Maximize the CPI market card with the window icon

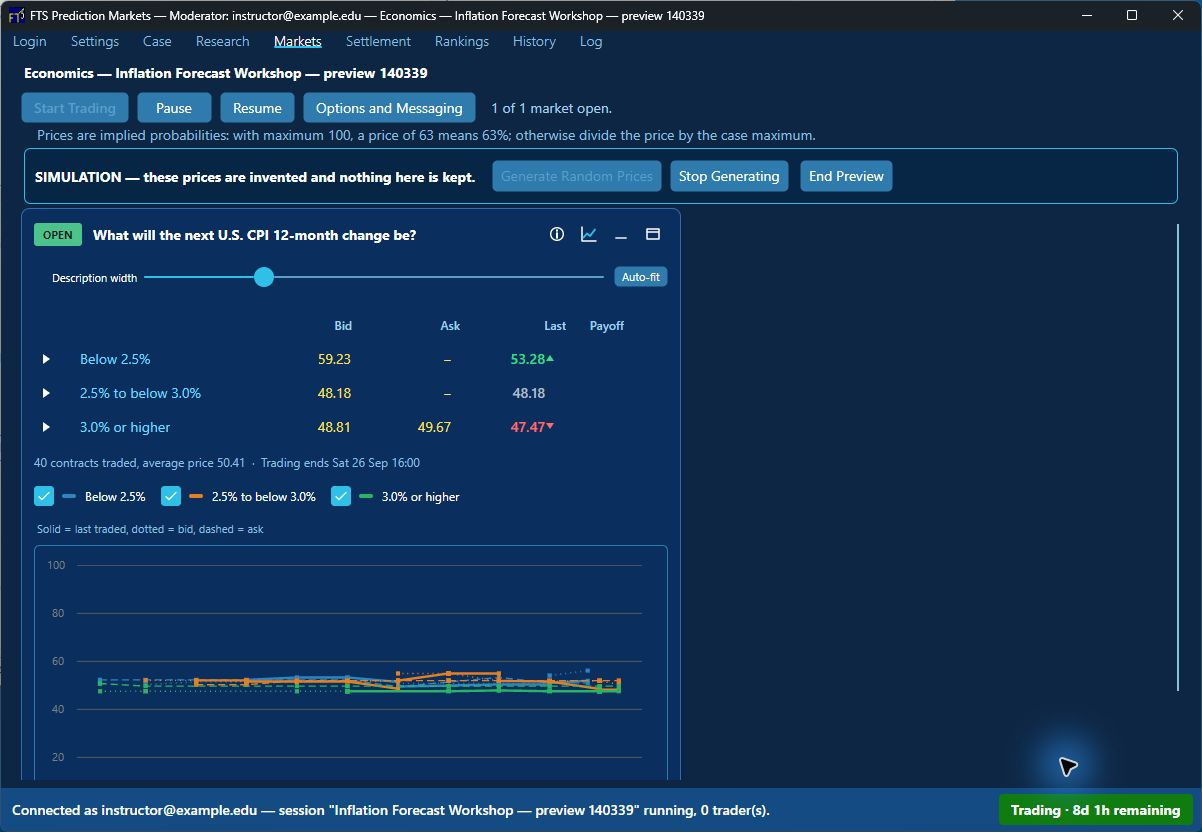(x=653, y=234)
